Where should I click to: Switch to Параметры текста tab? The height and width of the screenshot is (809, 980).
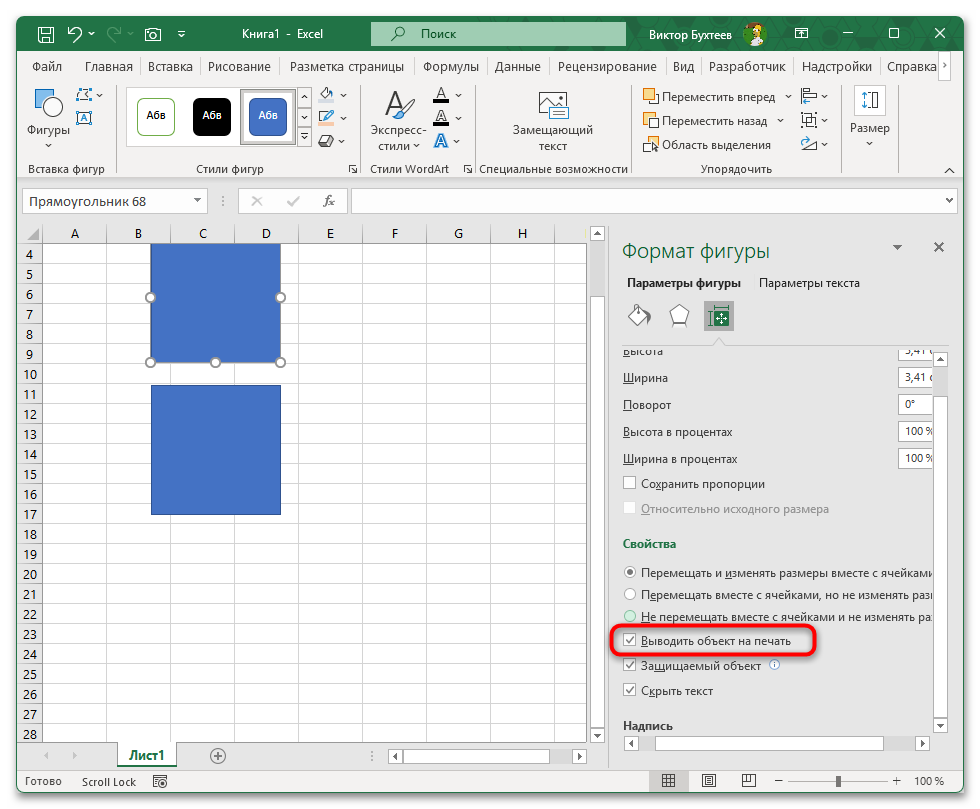(x=809, y=283)
